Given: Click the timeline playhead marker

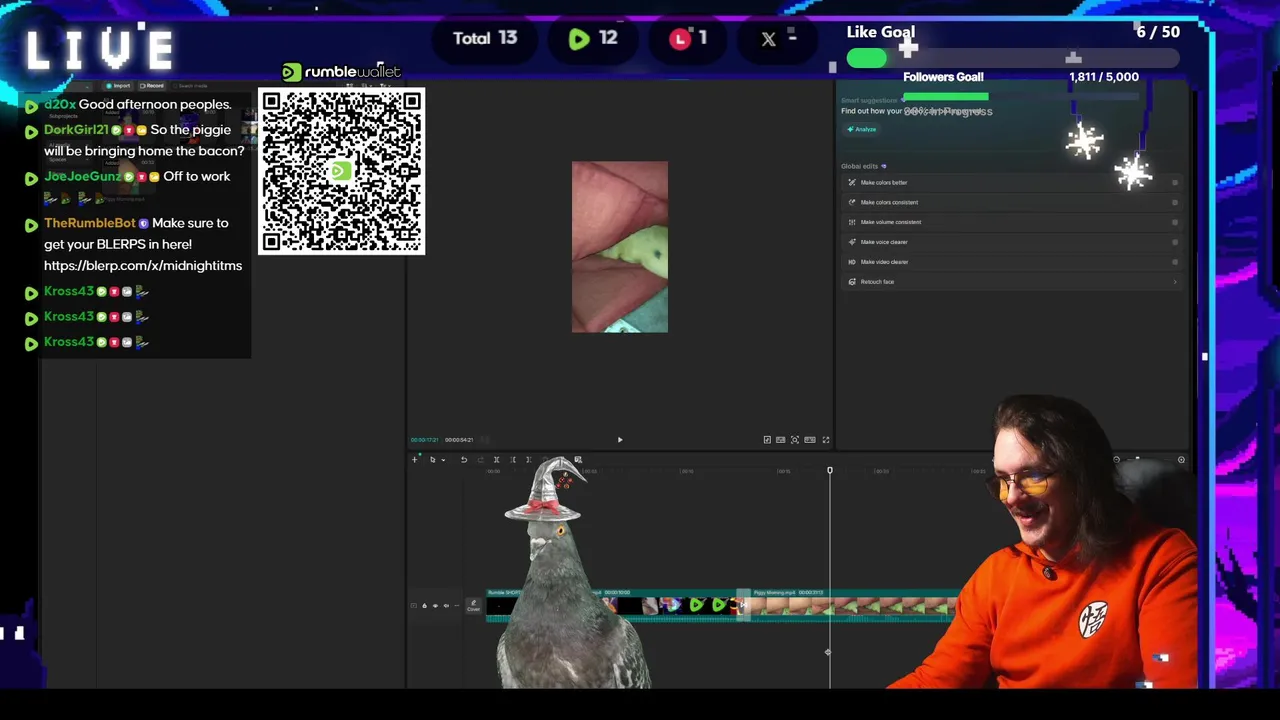Looking at the screenshot, I should click(x=829, y=470).
